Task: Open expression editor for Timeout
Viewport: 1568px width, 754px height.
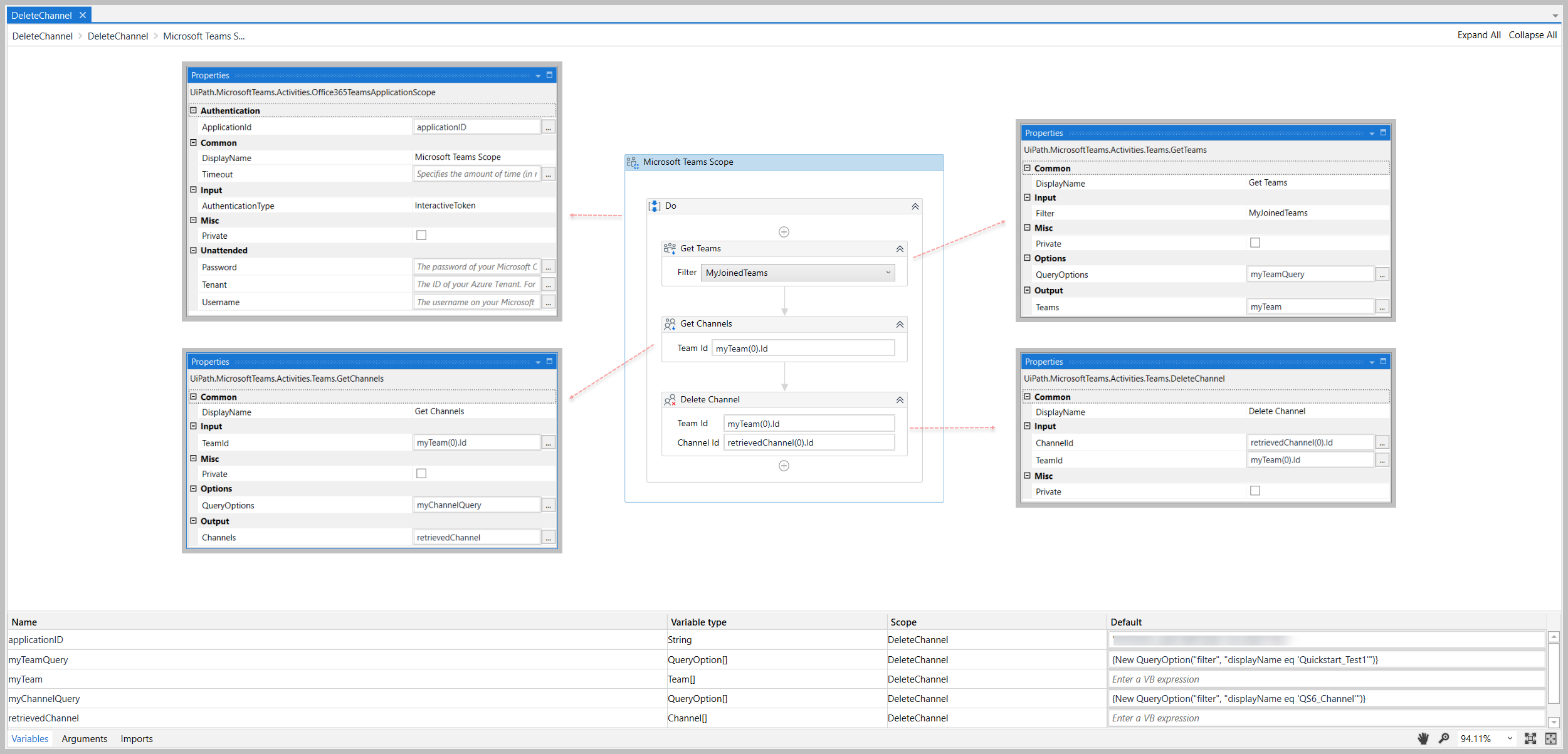Action: [x=549, y=174]
